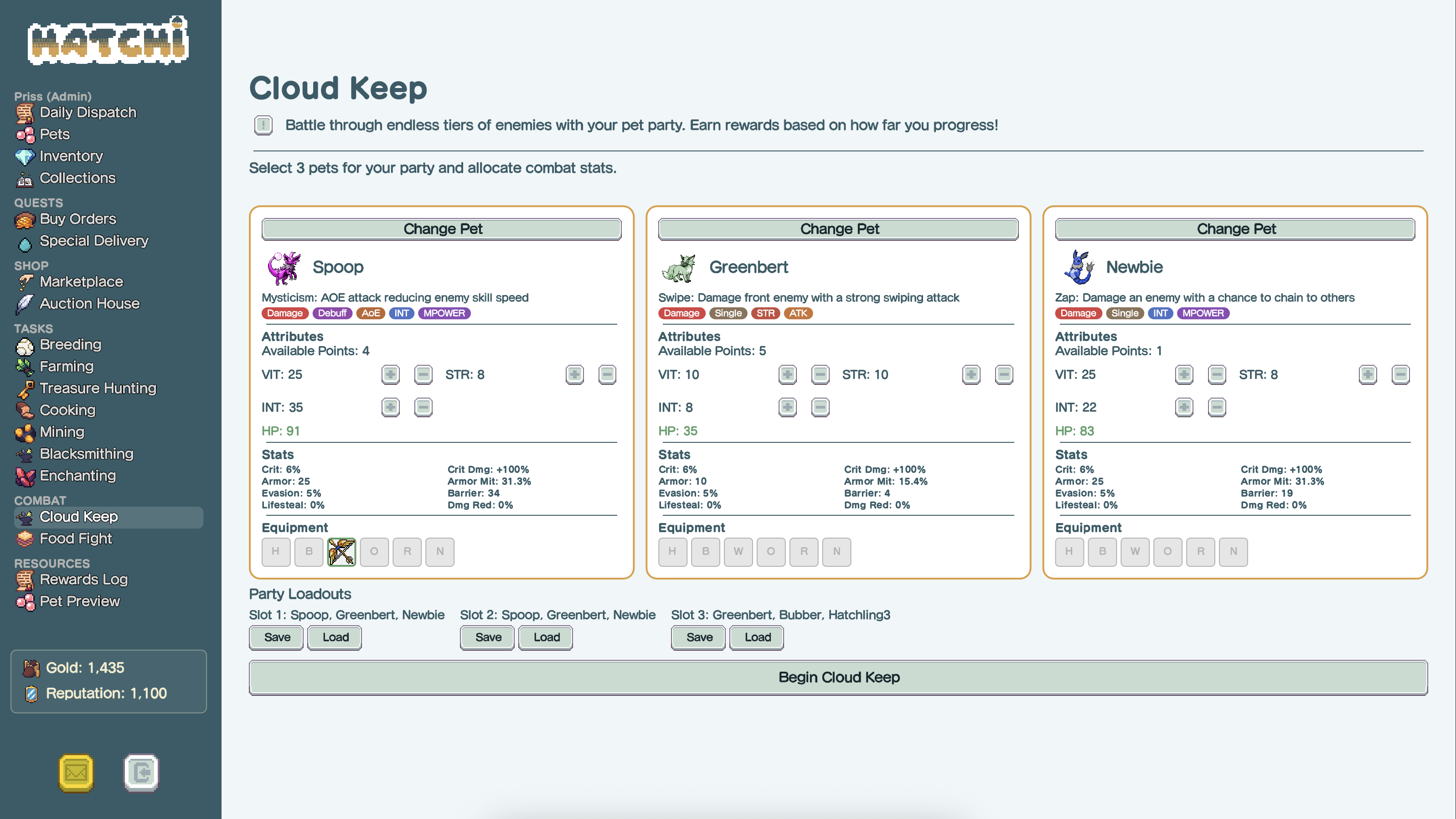Open the Treasure Hunting page from sidebar
1456x819 pixels.
pos(98,389)
